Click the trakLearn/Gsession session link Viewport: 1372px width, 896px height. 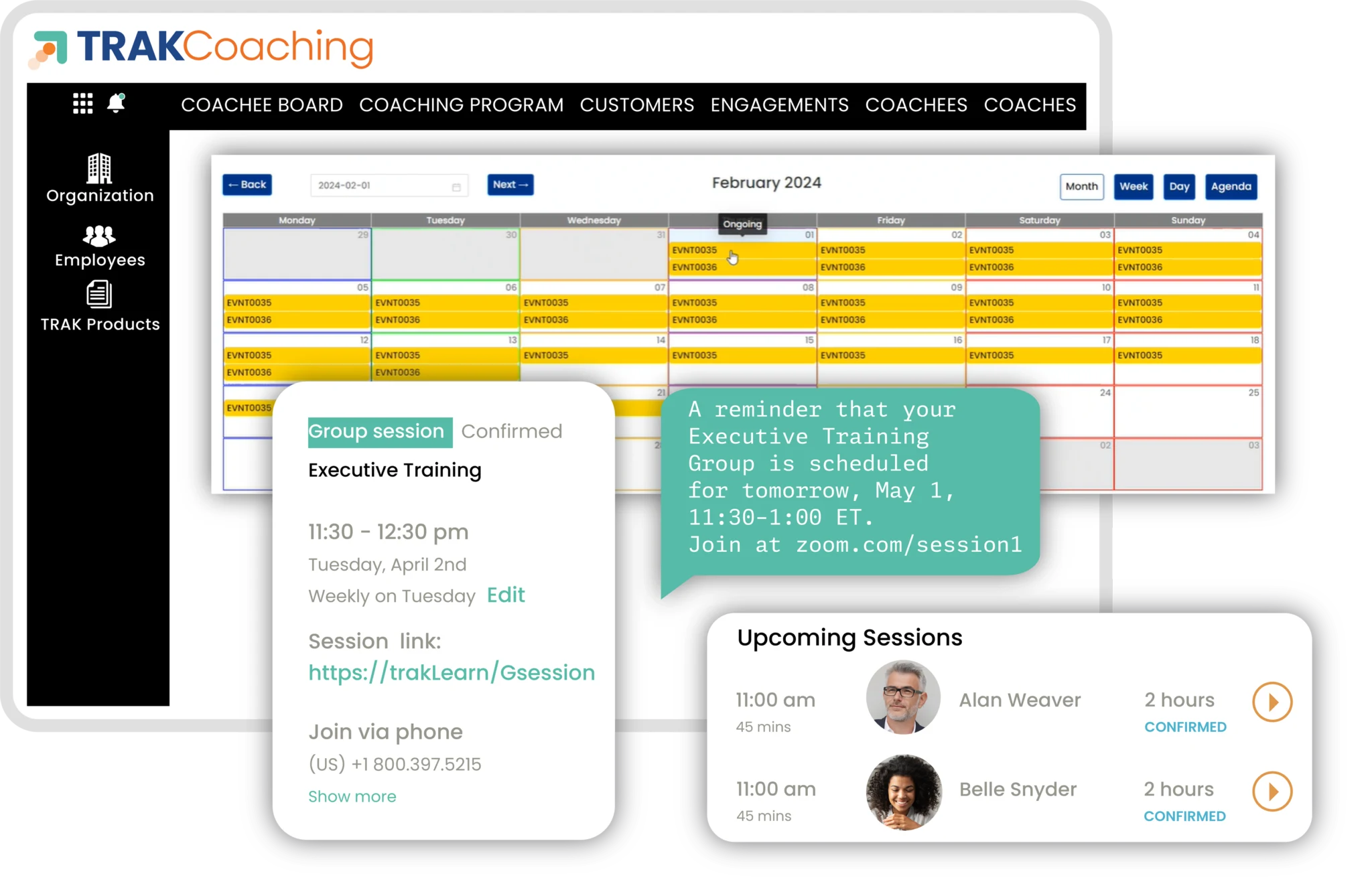(452, 672)
